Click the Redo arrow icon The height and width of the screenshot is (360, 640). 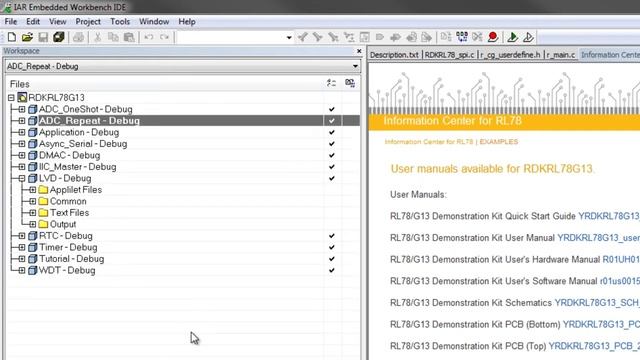coord(164,37)
